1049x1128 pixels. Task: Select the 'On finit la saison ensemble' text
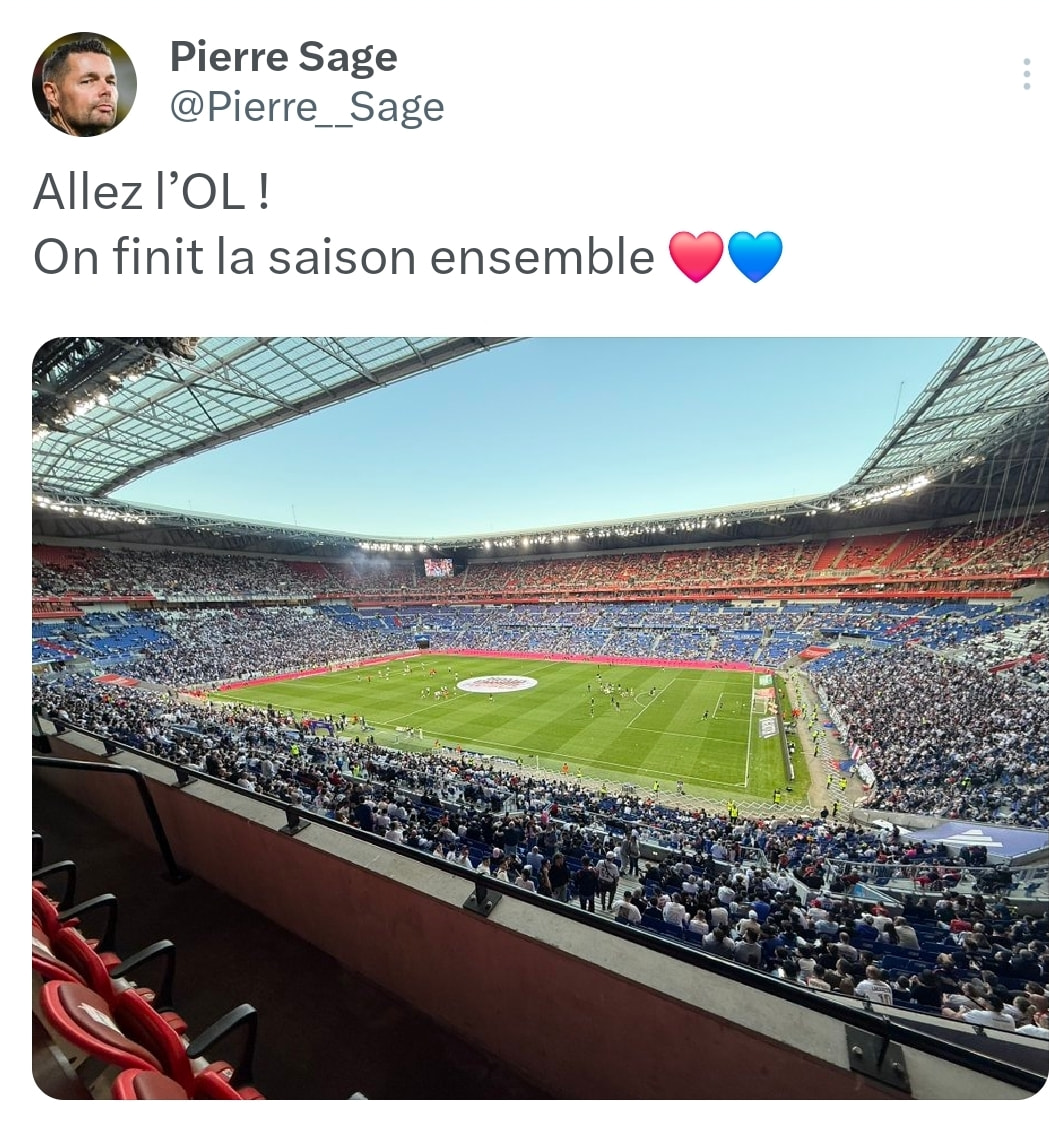(344, 258)
